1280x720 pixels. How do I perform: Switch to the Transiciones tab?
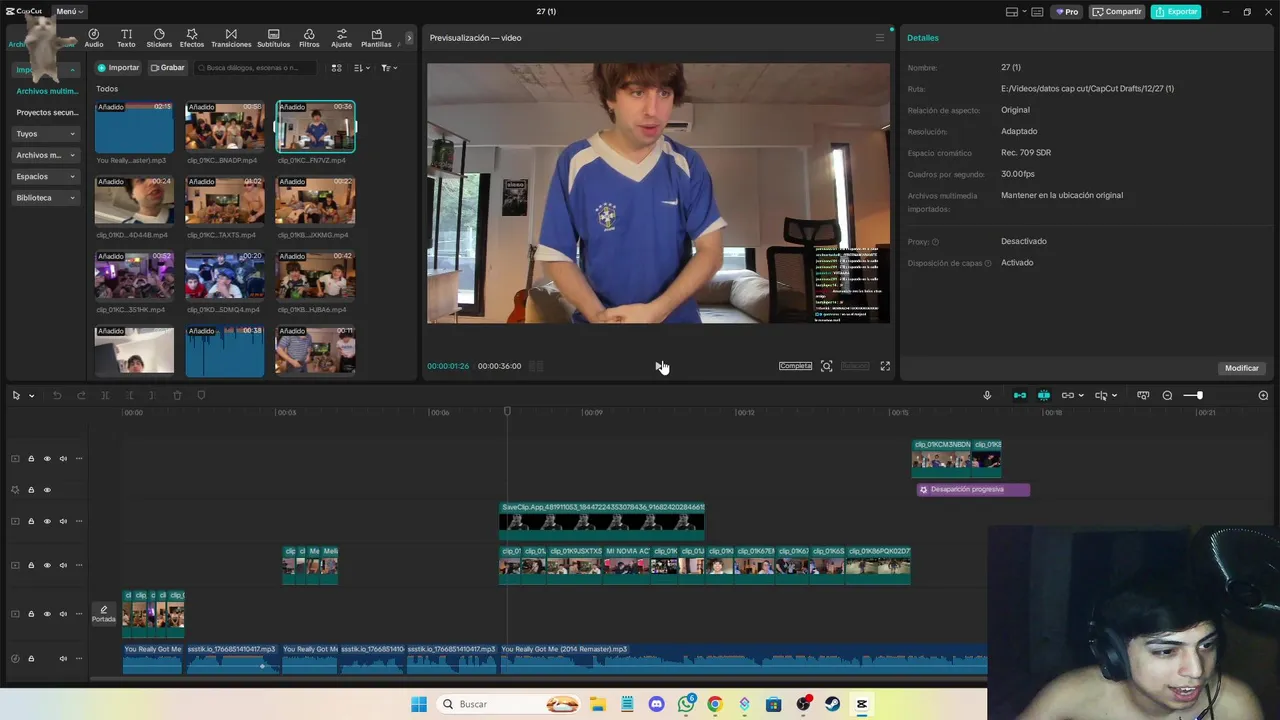pos(231,38)
